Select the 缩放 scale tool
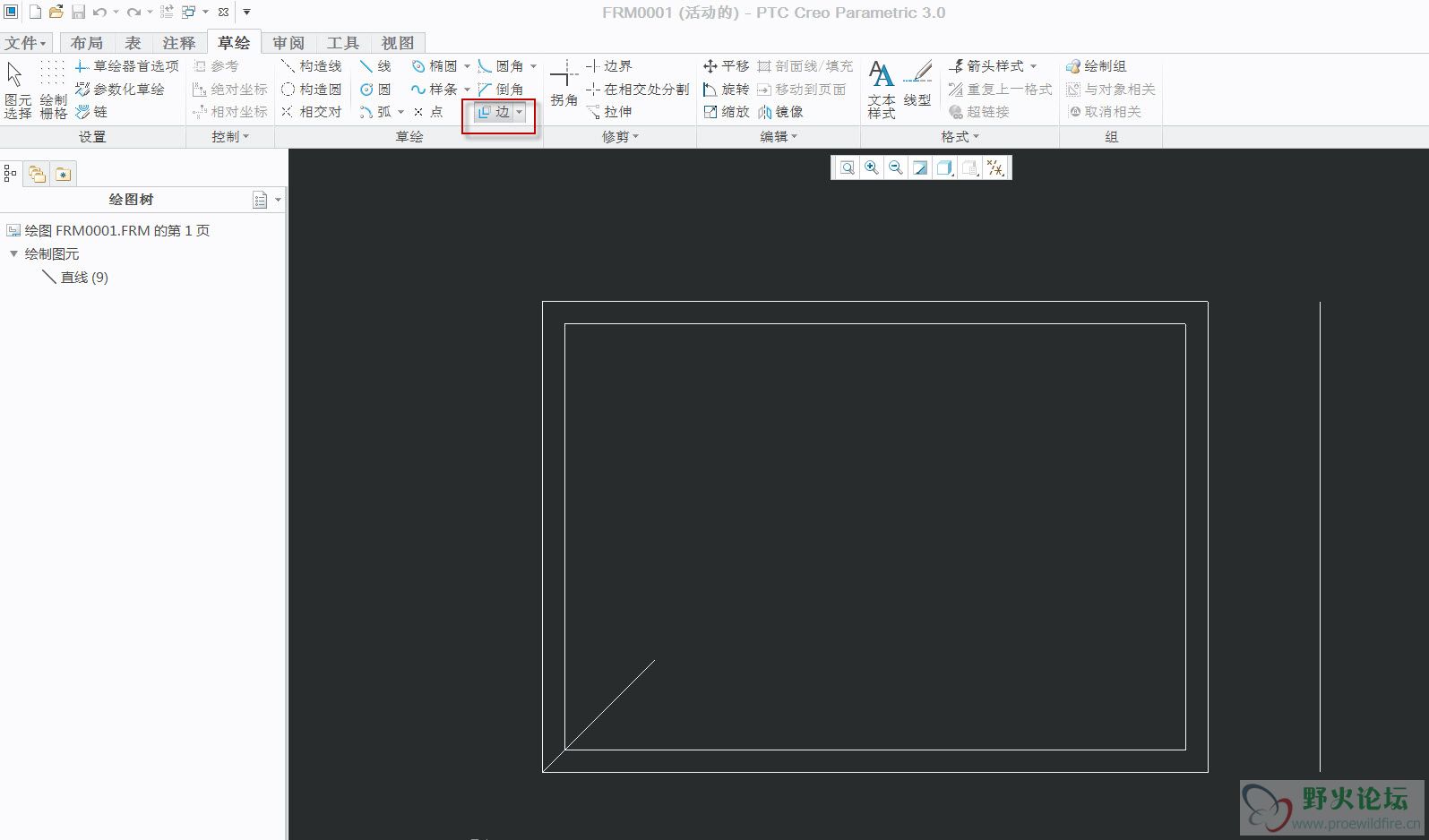1429x840 pixels. (727, 112)
